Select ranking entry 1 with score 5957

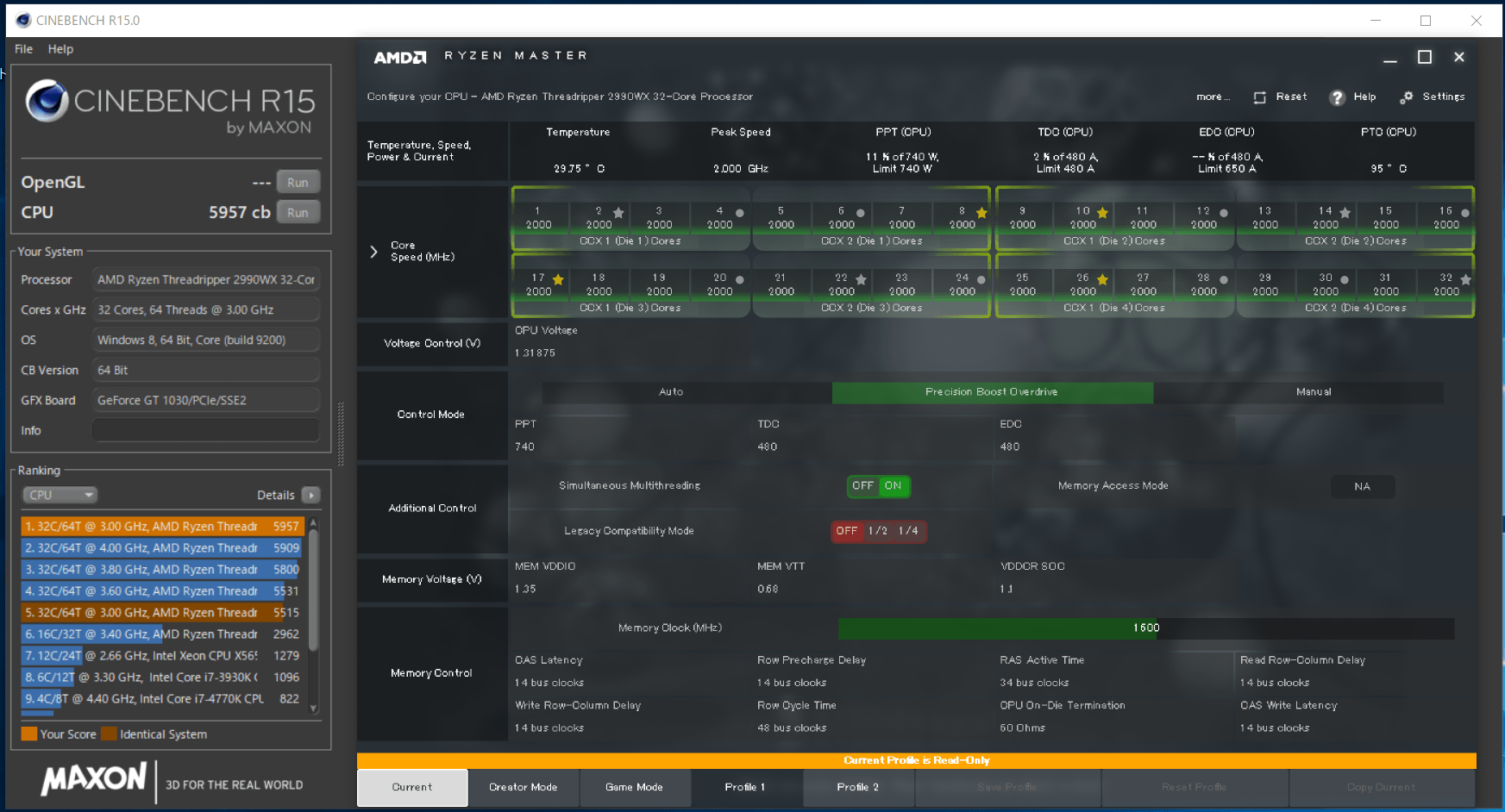click(x=161, y=526)
